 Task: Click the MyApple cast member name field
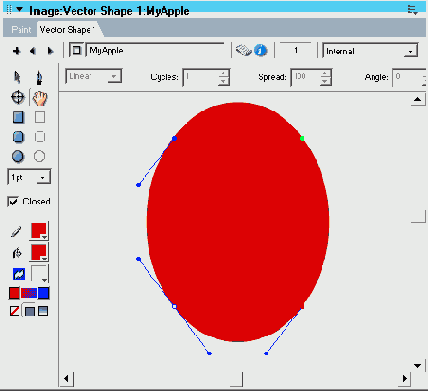[x=155, y=51]
